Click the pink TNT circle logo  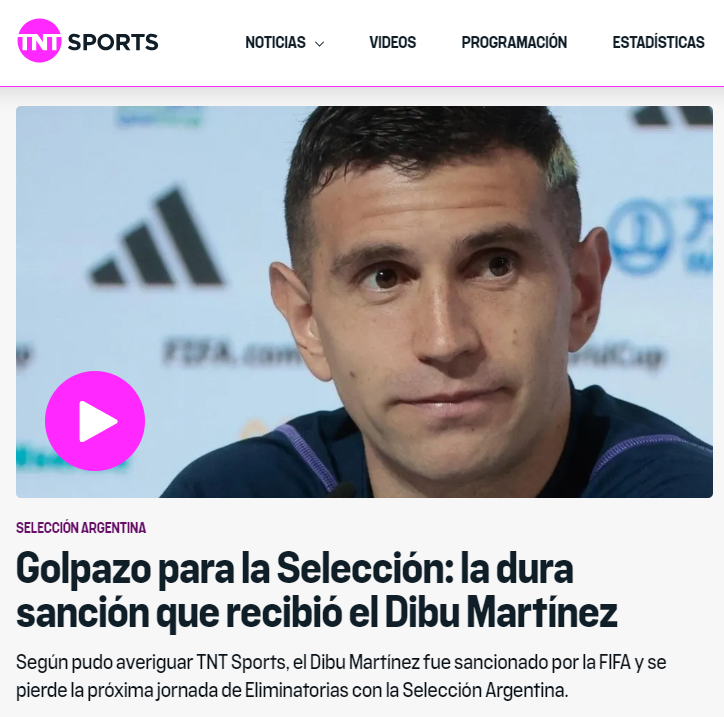(x=39, y=41)
